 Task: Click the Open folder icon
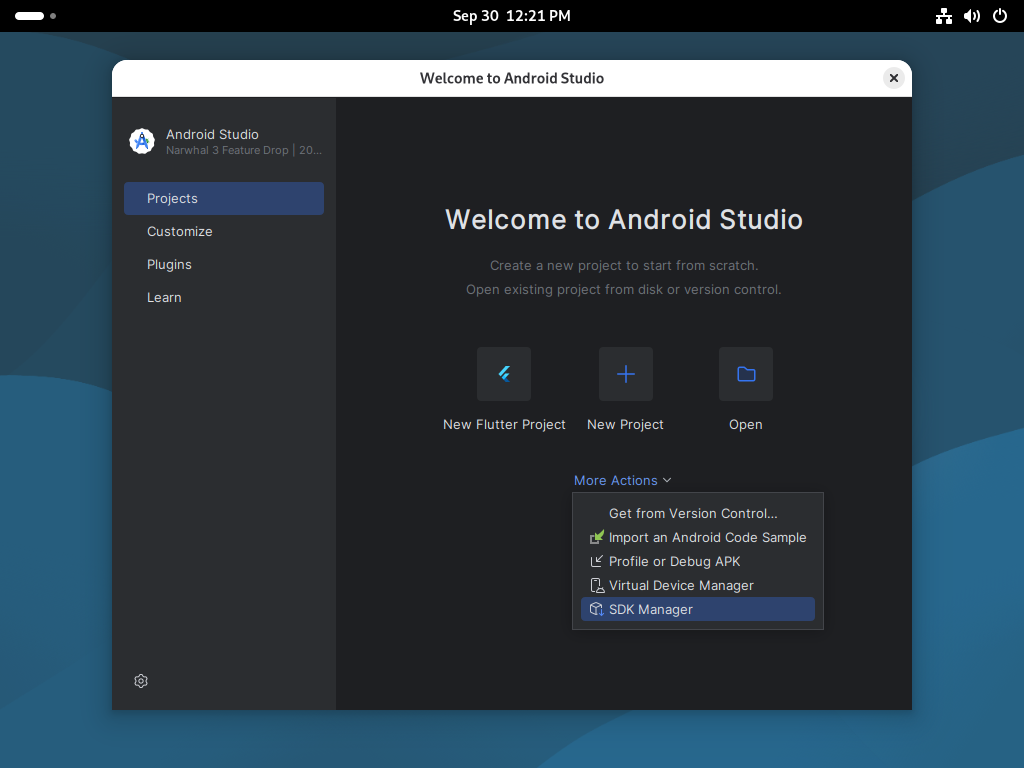(746, 374)
